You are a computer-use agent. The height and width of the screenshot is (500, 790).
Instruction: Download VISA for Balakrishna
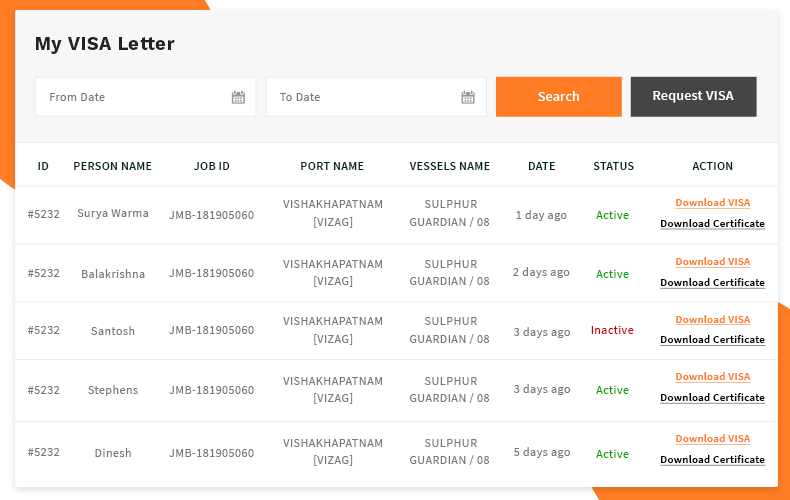pos(712,262)
